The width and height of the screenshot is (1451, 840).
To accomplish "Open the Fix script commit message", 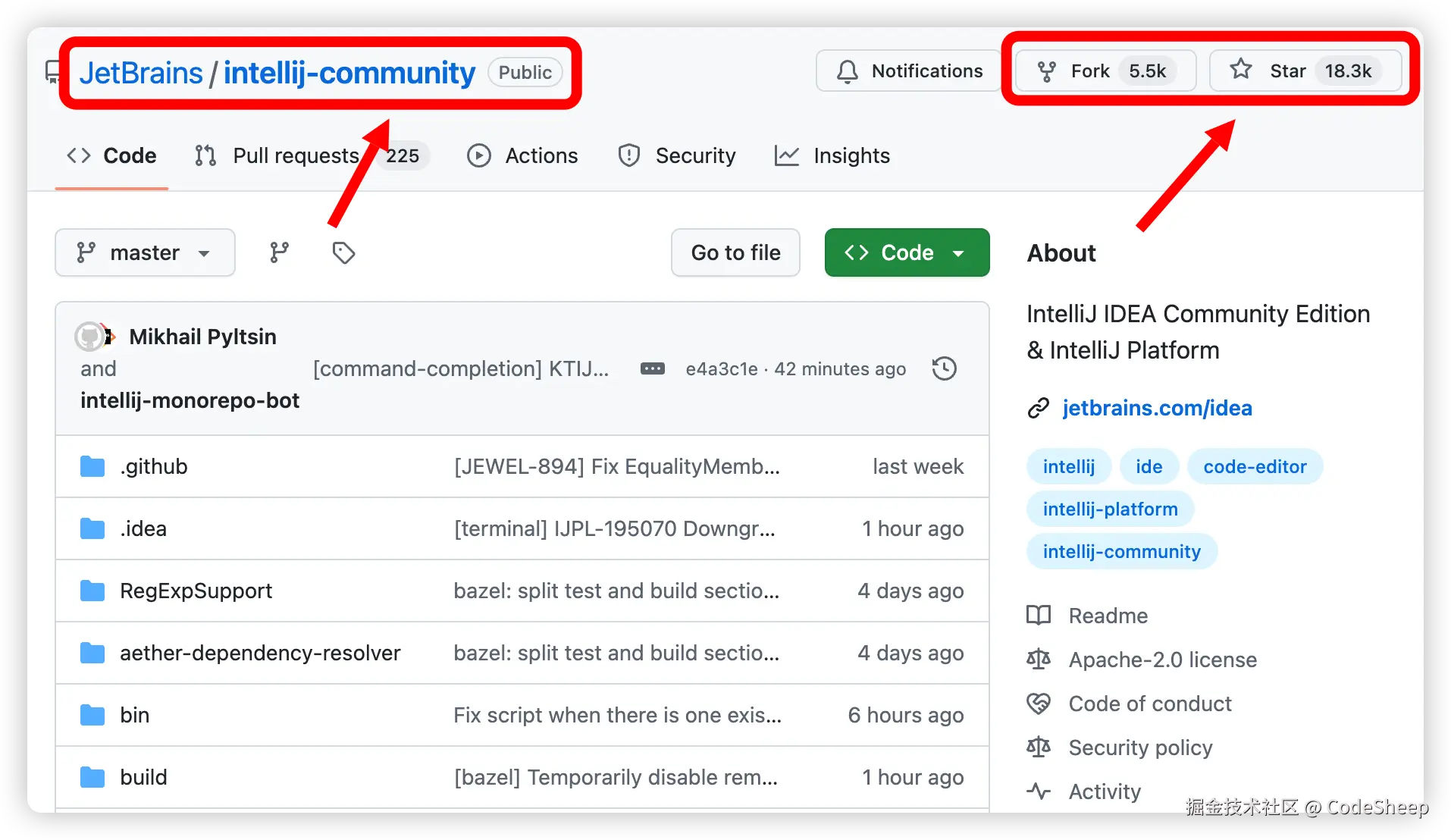I will tap(617, 715).
